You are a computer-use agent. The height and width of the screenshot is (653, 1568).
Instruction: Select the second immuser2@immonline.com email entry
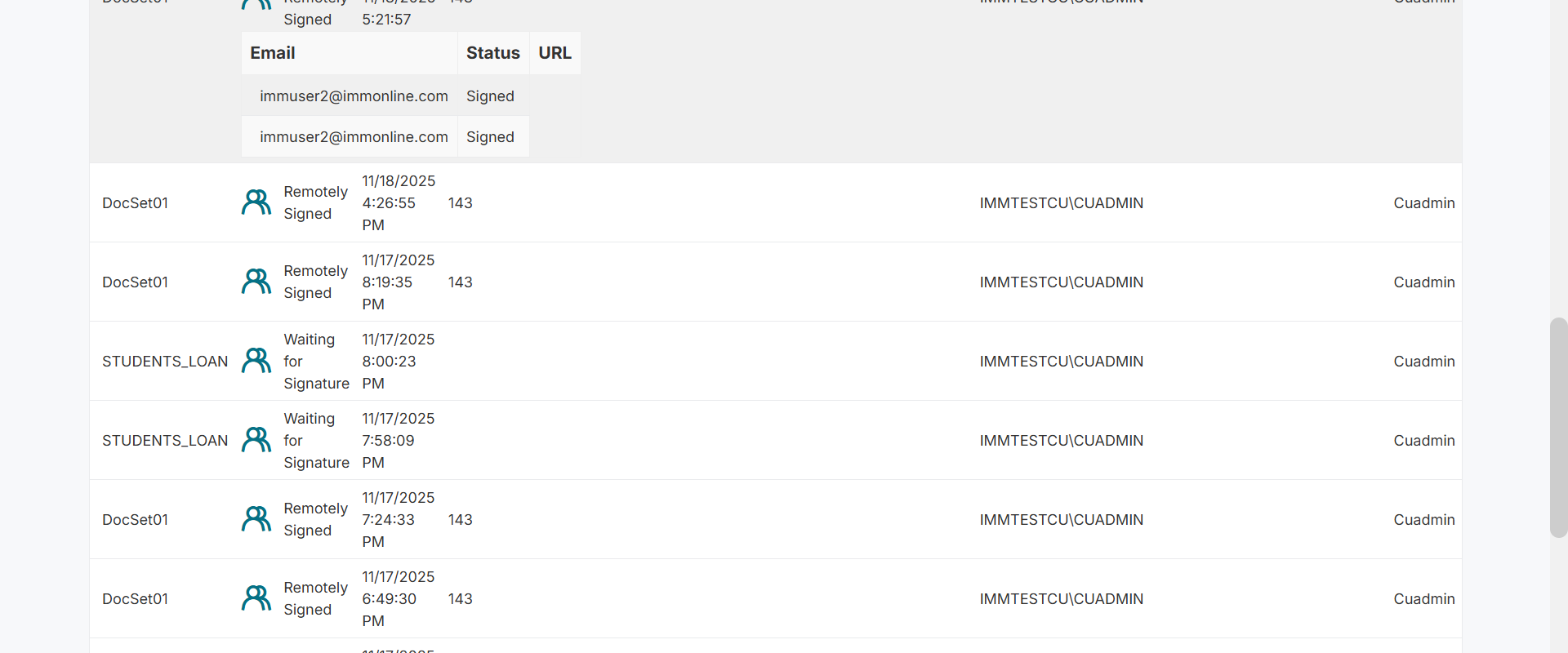point(354,137)
